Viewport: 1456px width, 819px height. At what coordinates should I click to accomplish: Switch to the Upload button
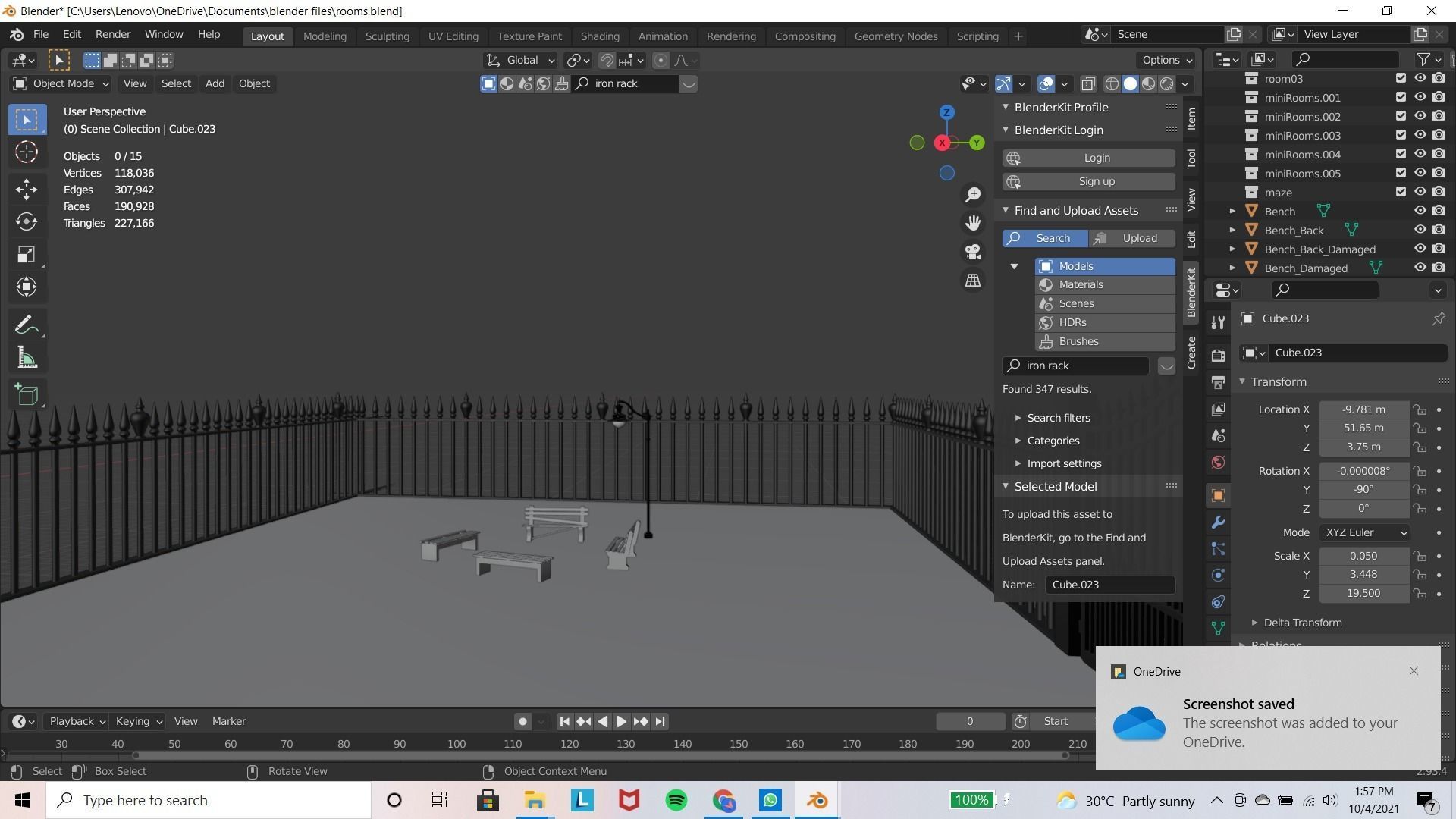point(1132,238)
